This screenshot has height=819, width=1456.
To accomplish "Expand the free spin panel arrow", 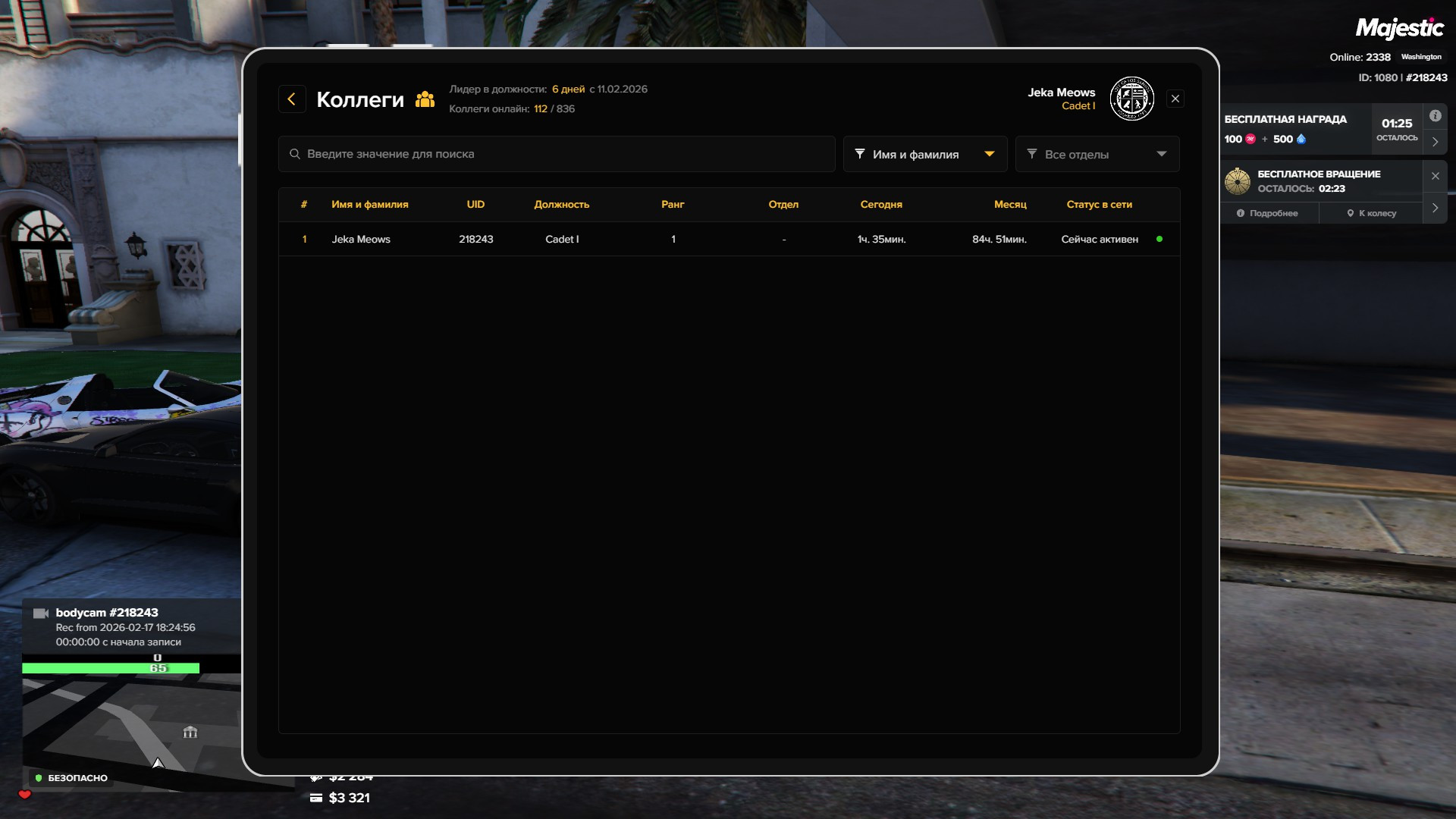I will point(1435,208).
